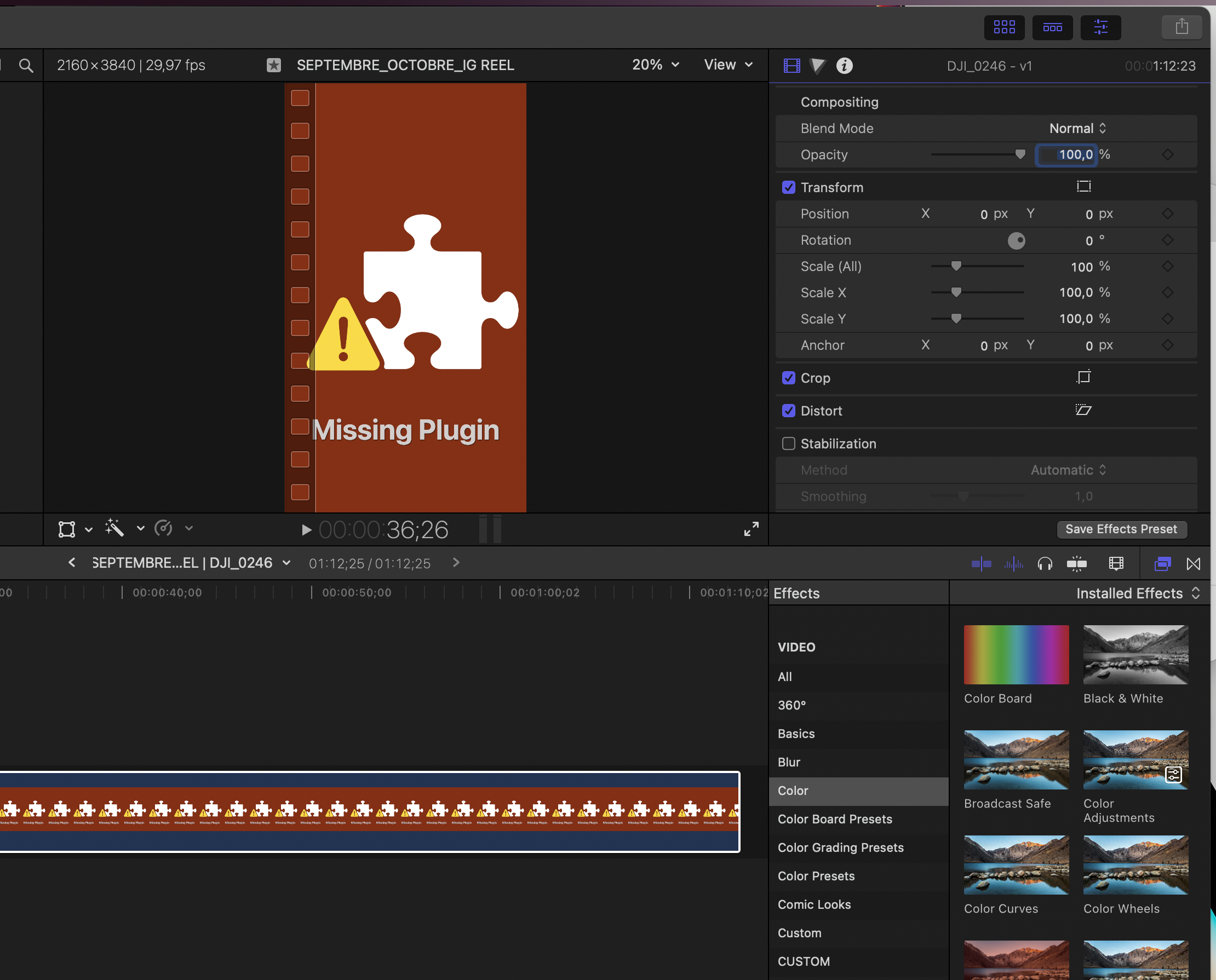Toggle full screen viewer arrows
Image resolution: width=1216 pixels, height=980 pixels.
coord(750,529)
